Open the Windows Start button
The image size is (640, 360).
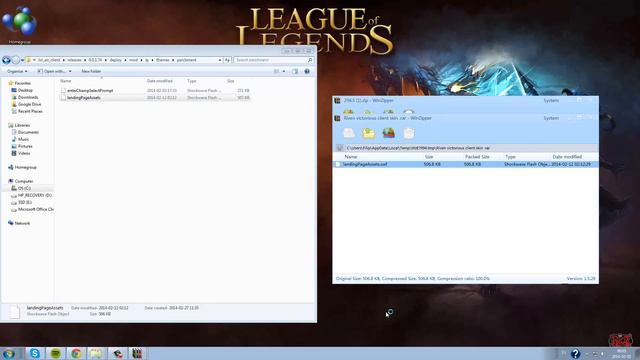point(9,353)
